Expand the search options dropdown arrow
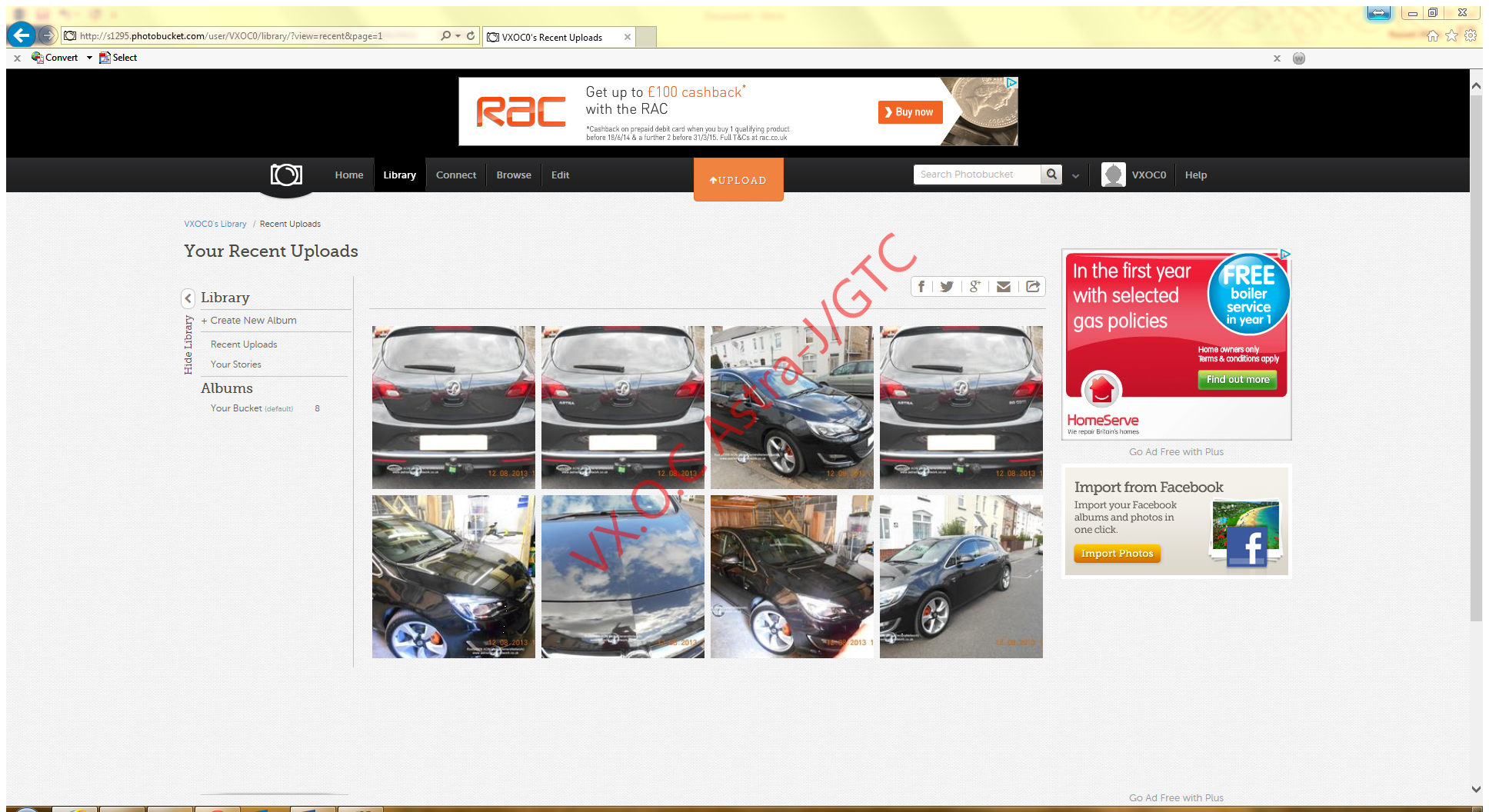The image size is (1489, 812). [x=1075, y=175]
